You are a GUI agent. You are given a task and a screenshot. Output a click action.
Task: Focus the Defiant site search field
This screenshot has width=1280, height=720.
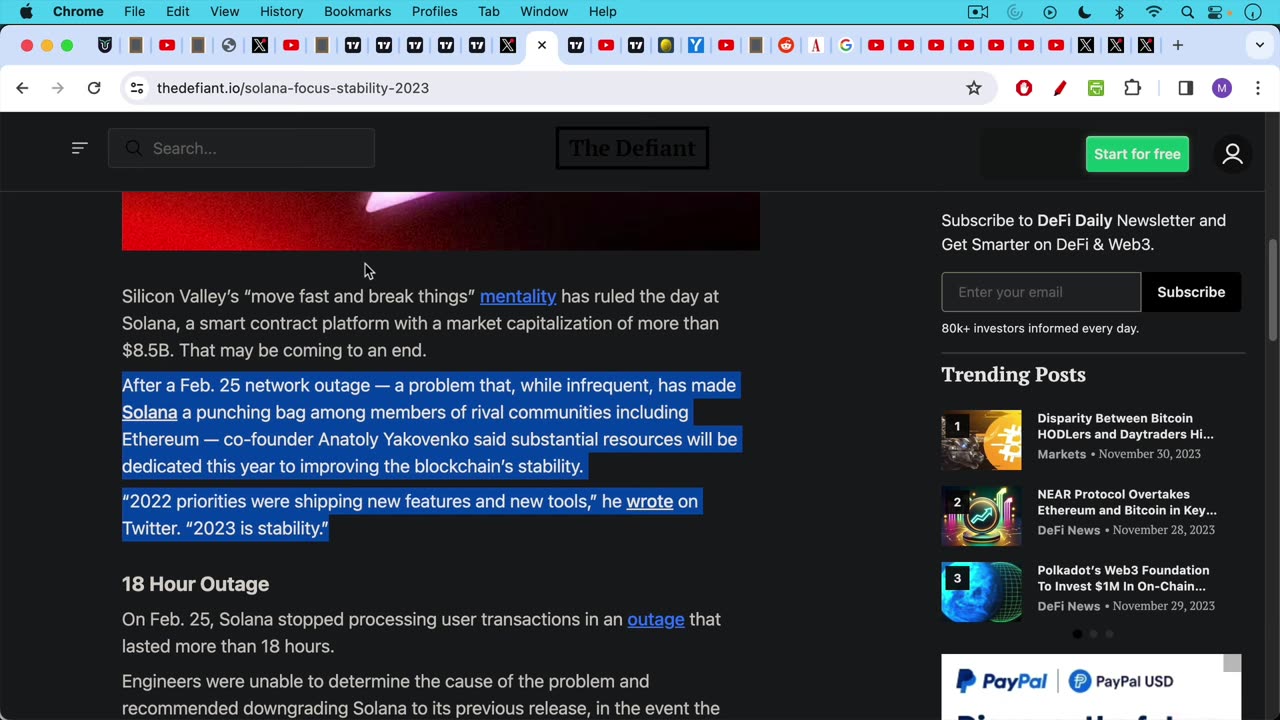click(x=241, y=148)
